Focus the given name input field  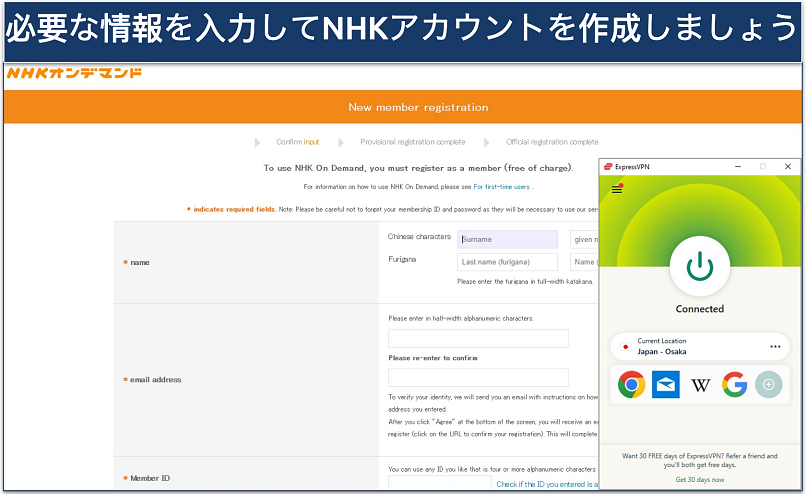(584, 240)
